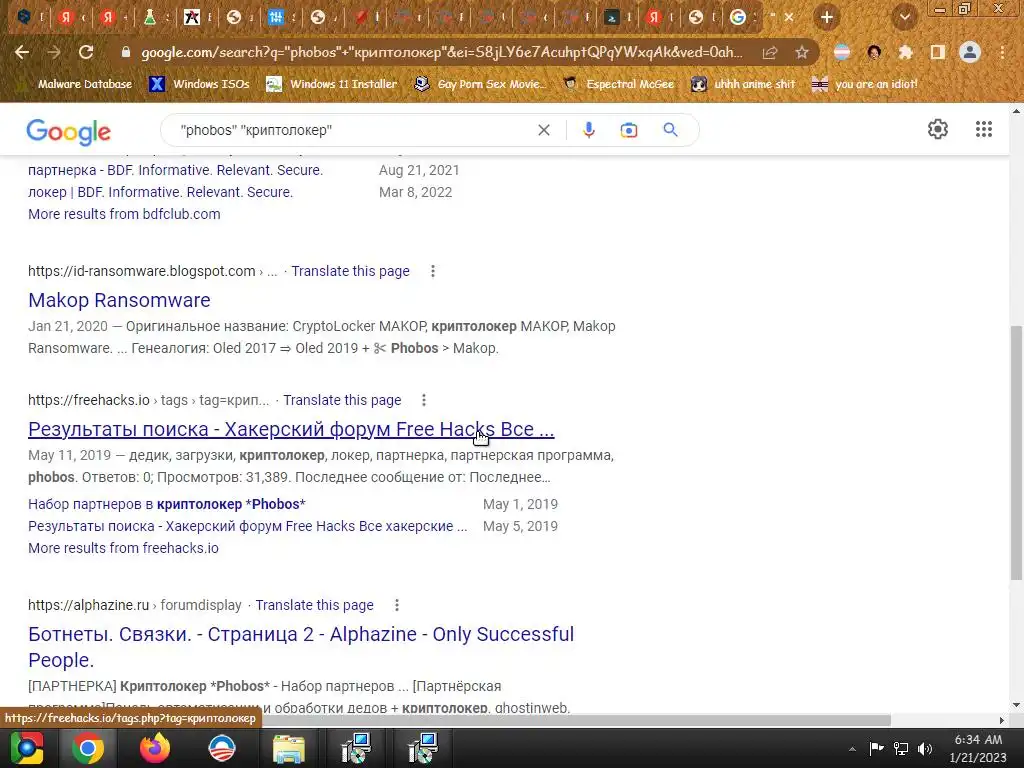Click the forward navigation arrow
Viewport: 1024px width, 768px height.
pyautogui.click(x=54, y=52)
